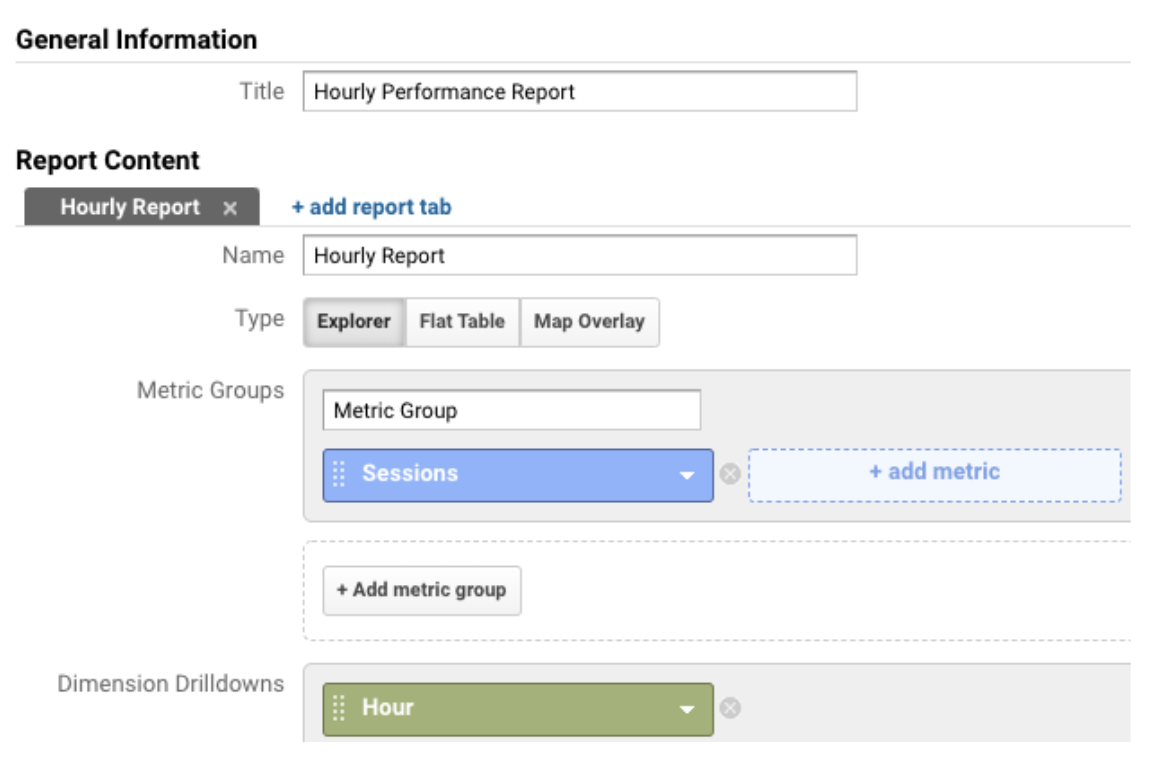
Task: Open the Sessions metric dropdown
Action: tap(686, 475)
